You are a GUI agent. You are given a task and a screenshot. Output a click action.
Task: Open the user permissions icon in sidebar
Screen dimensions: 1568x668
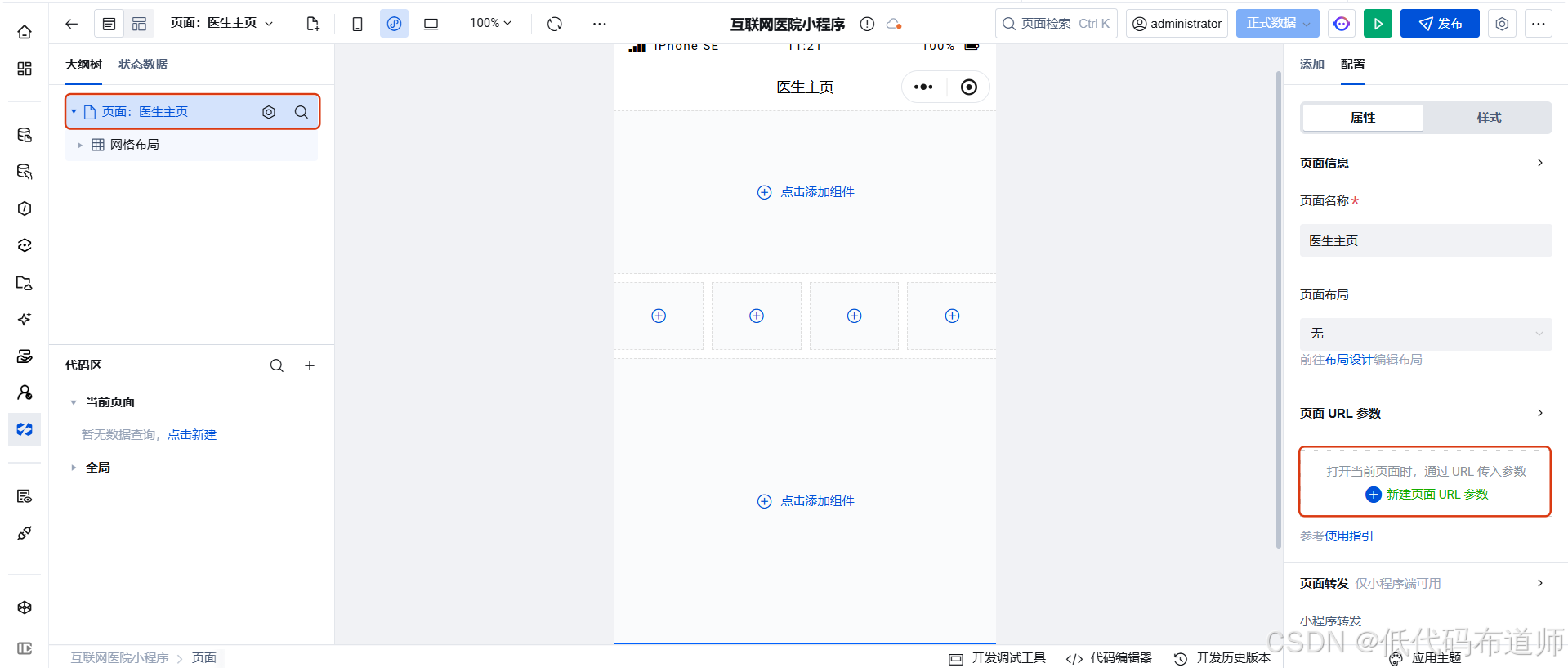point(25,392)
